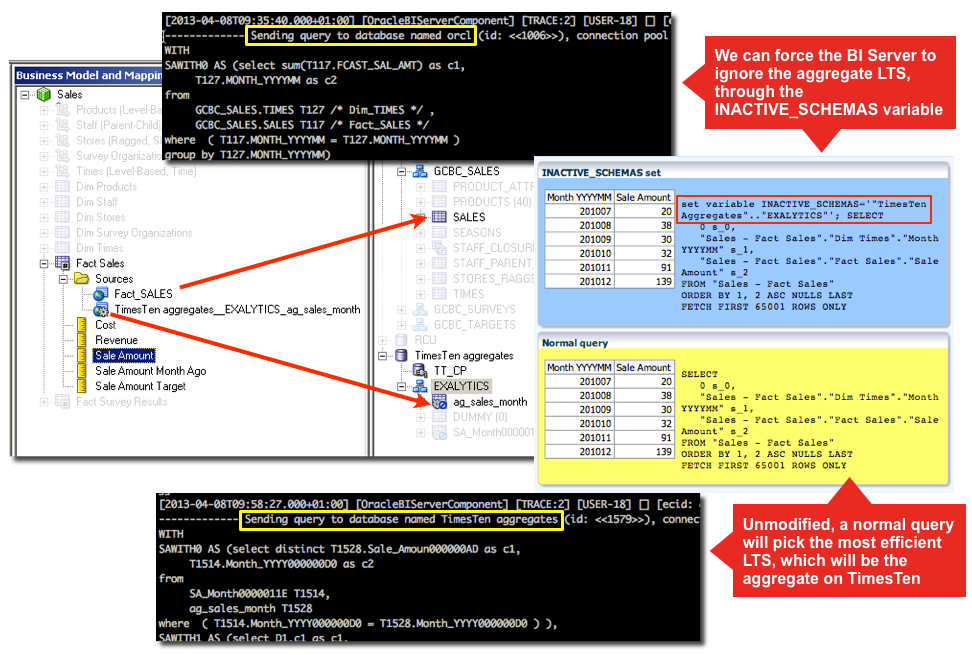Click the GCBC_SALES schema icon

421,172
